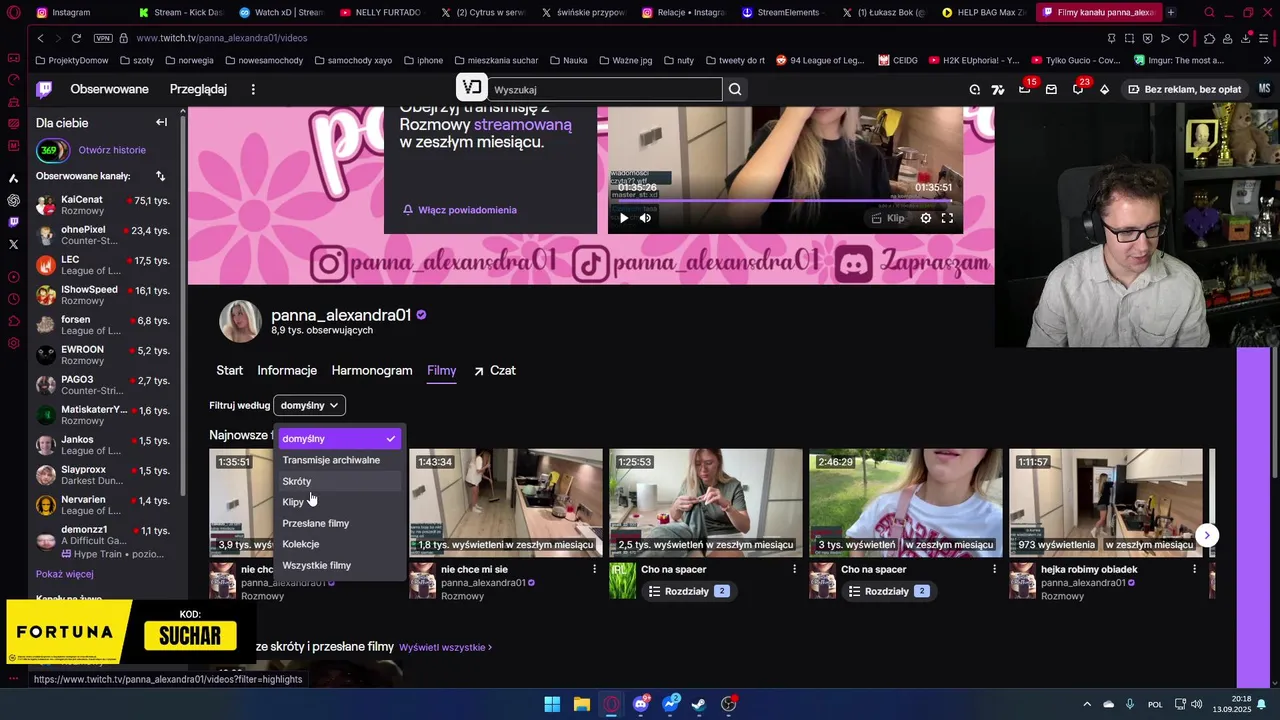Screen dimensions: 1280x720
Task: Open the Twitch three-dot more menu
Action: 253,89
